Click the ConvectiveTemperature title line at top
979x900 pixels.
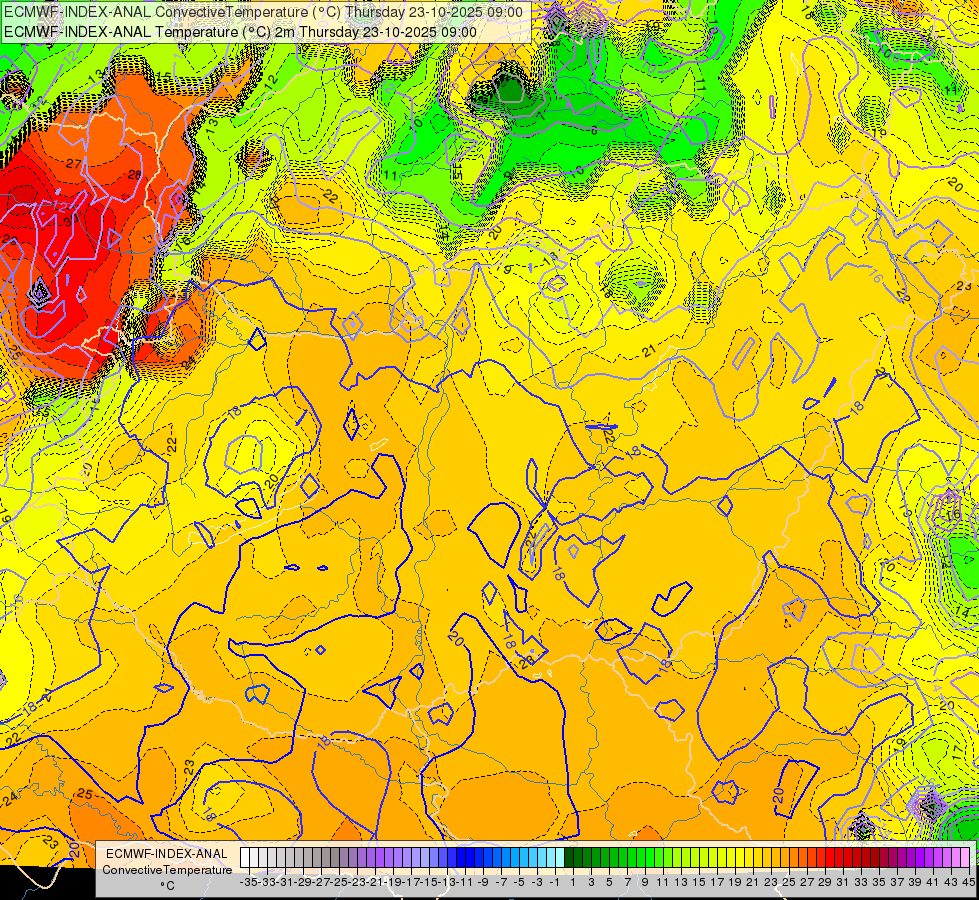point(263,12)
